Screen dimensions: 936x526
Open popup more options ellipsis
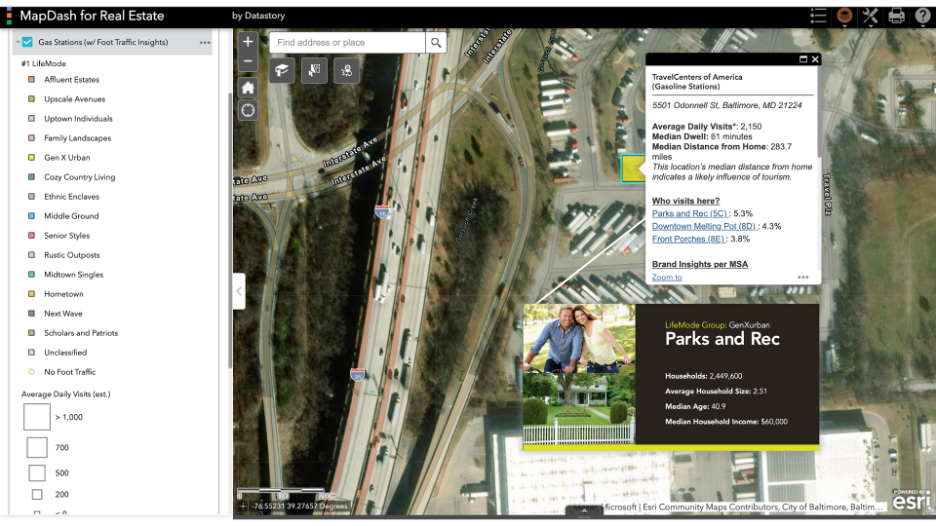[x=803, y=277]
